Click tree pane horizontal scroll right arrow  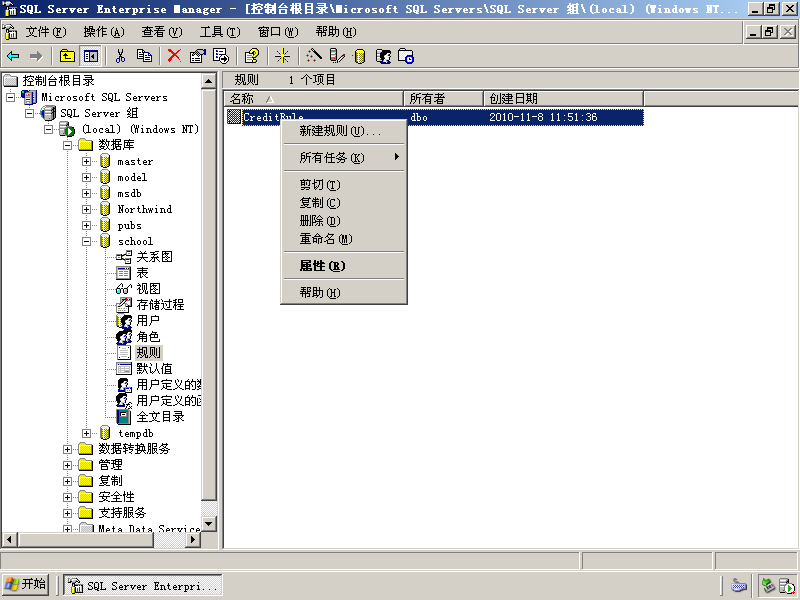193,540
